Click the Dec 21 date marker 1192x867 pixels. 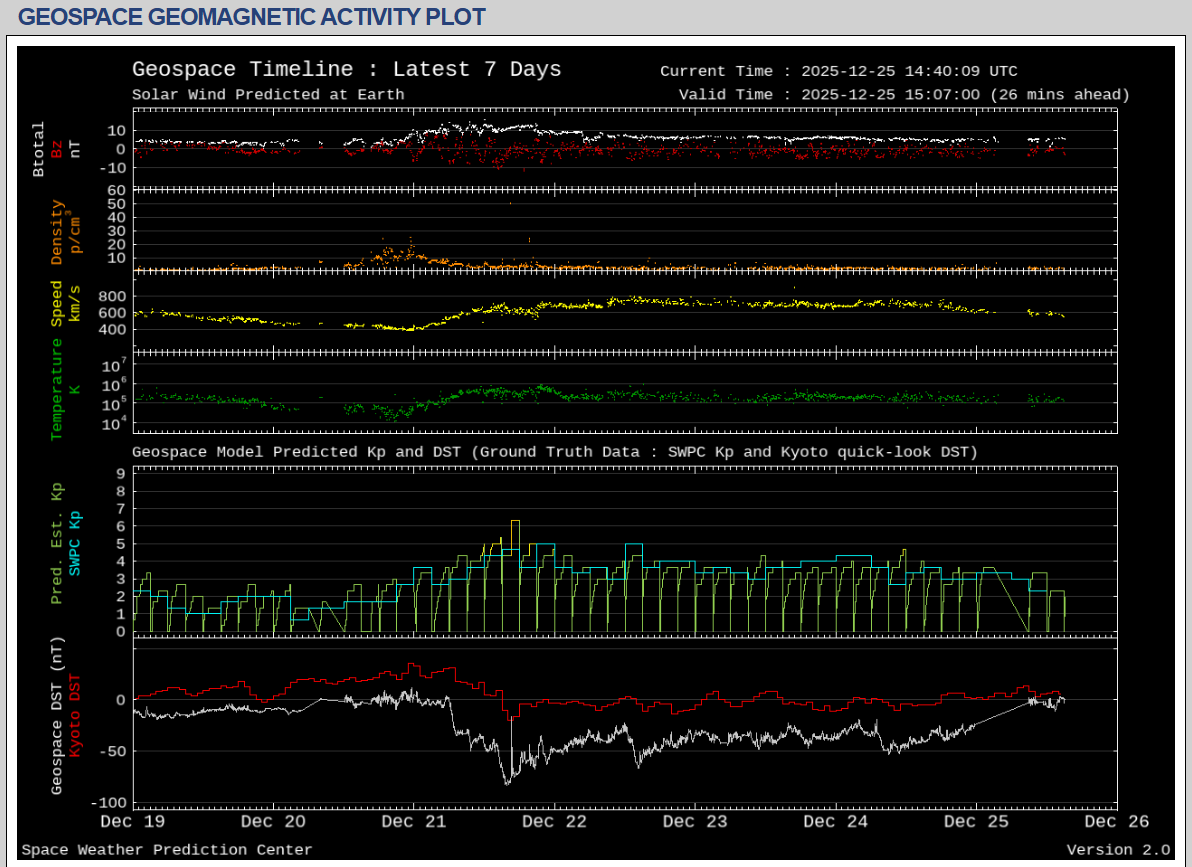point(414,822)
